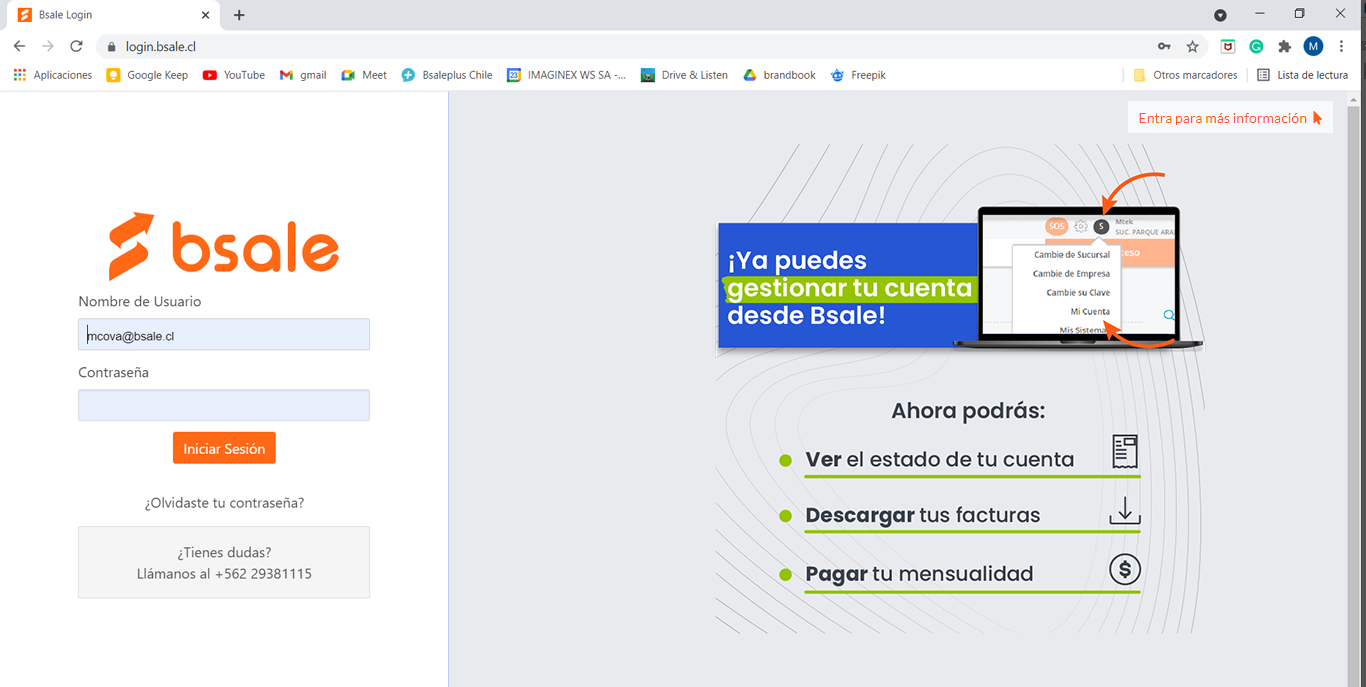The height and width of the screenshot is (687, 1366).
Task: Open the Aplicaciones bookmark
Action: (53, 75)
